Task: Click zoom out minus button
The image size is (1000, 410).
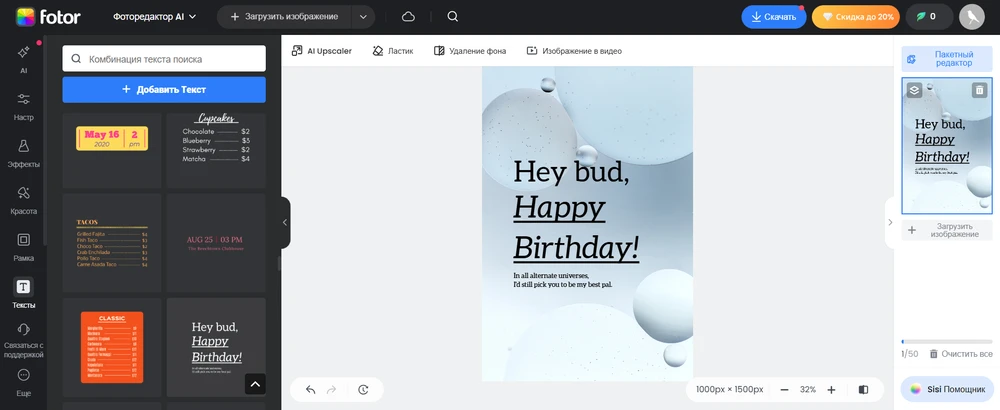Action: [784, 390]
